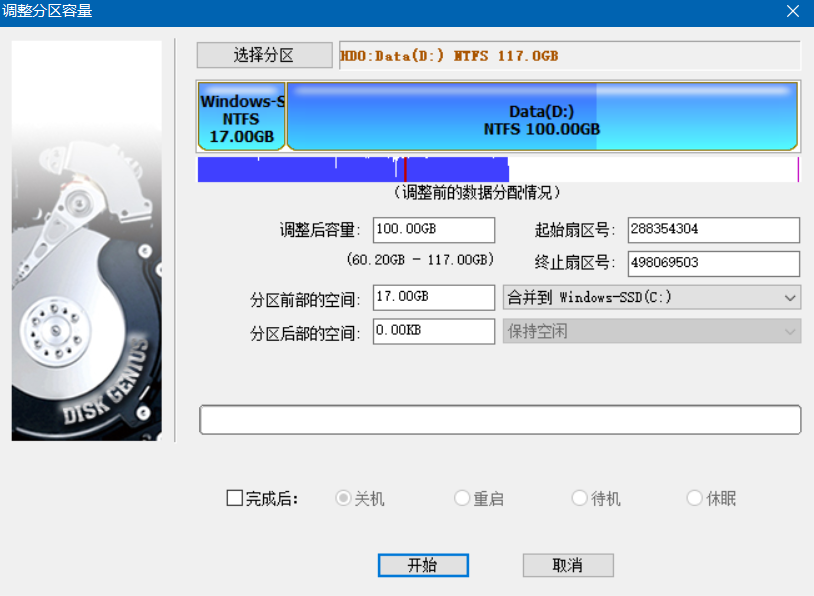This screenshot has width=814, height=596.
Task: Open the 保持空闲 dropdown
Action: click(652, 331)
